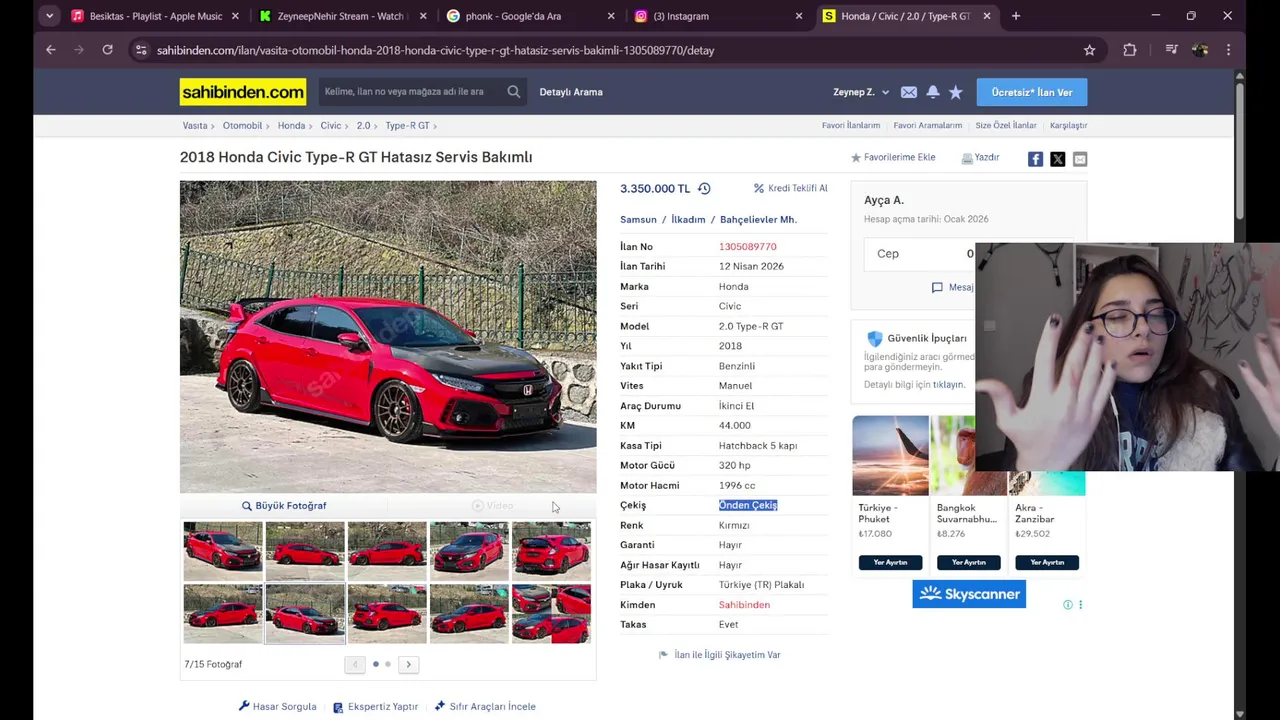Viewport: 1280px width, 720px height.
Task: Click İlan ile İlgili Şikayetim Var
Action: 720,655
